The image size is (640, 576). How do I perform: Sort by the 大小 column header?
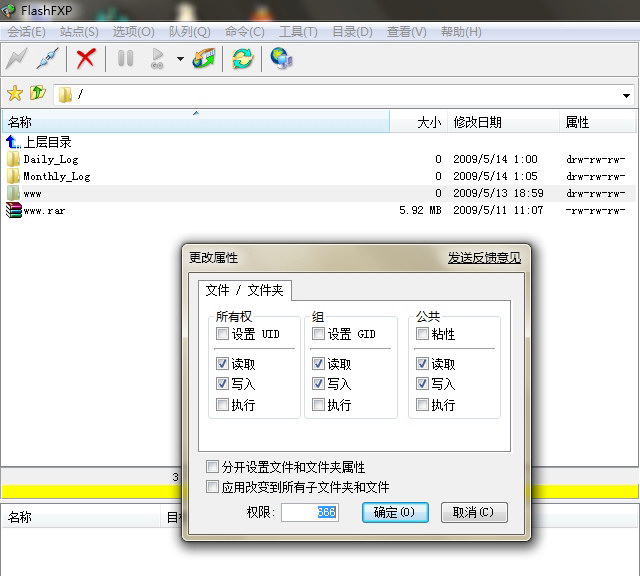(x=419, y=122)
